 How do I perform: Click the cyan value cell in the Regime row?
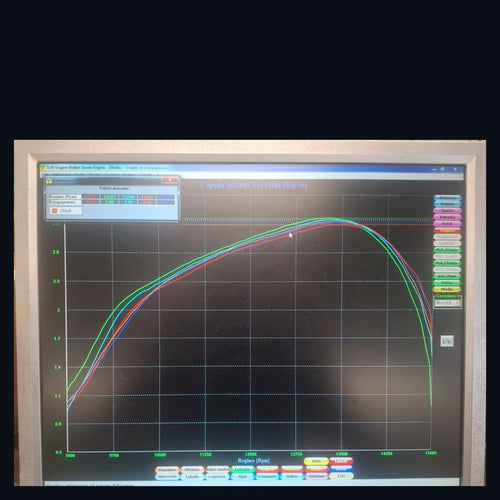(129, 197)
